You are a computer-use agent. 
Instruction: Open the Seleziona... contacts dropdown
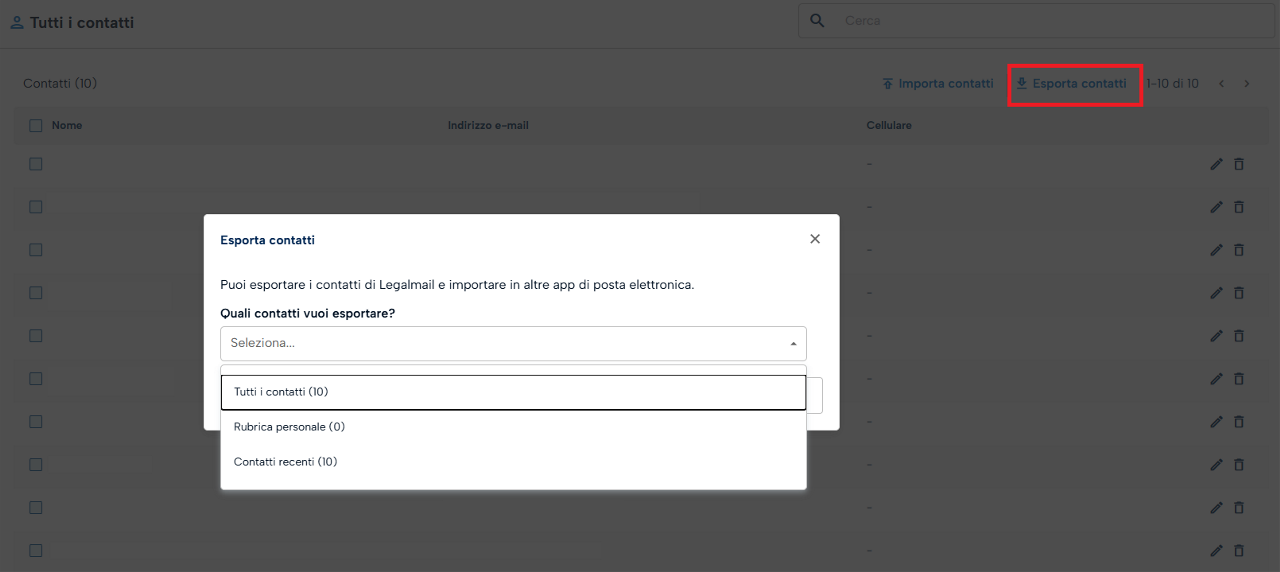[x=513, y=343]
